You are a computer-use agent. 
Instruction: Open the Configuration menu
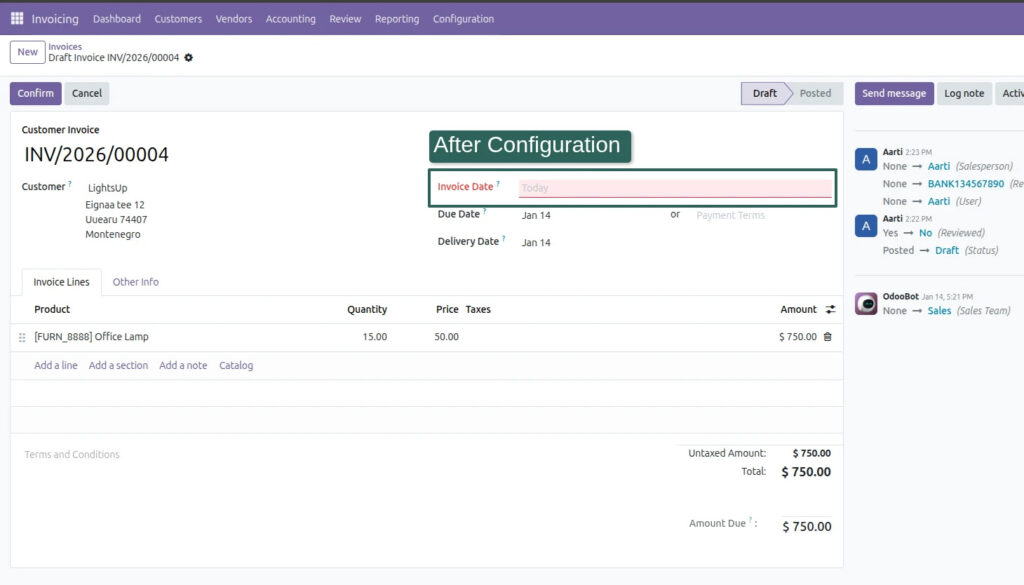tap(463, 19)
